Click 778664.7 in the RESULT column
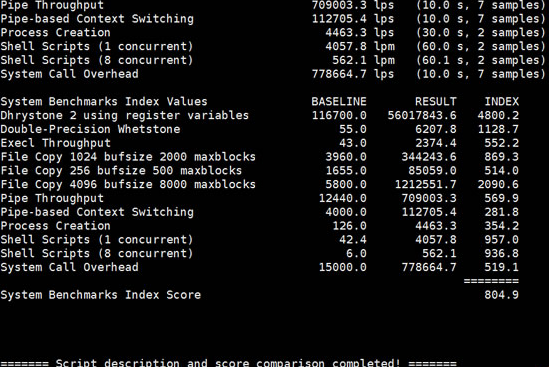 point(429,268)
